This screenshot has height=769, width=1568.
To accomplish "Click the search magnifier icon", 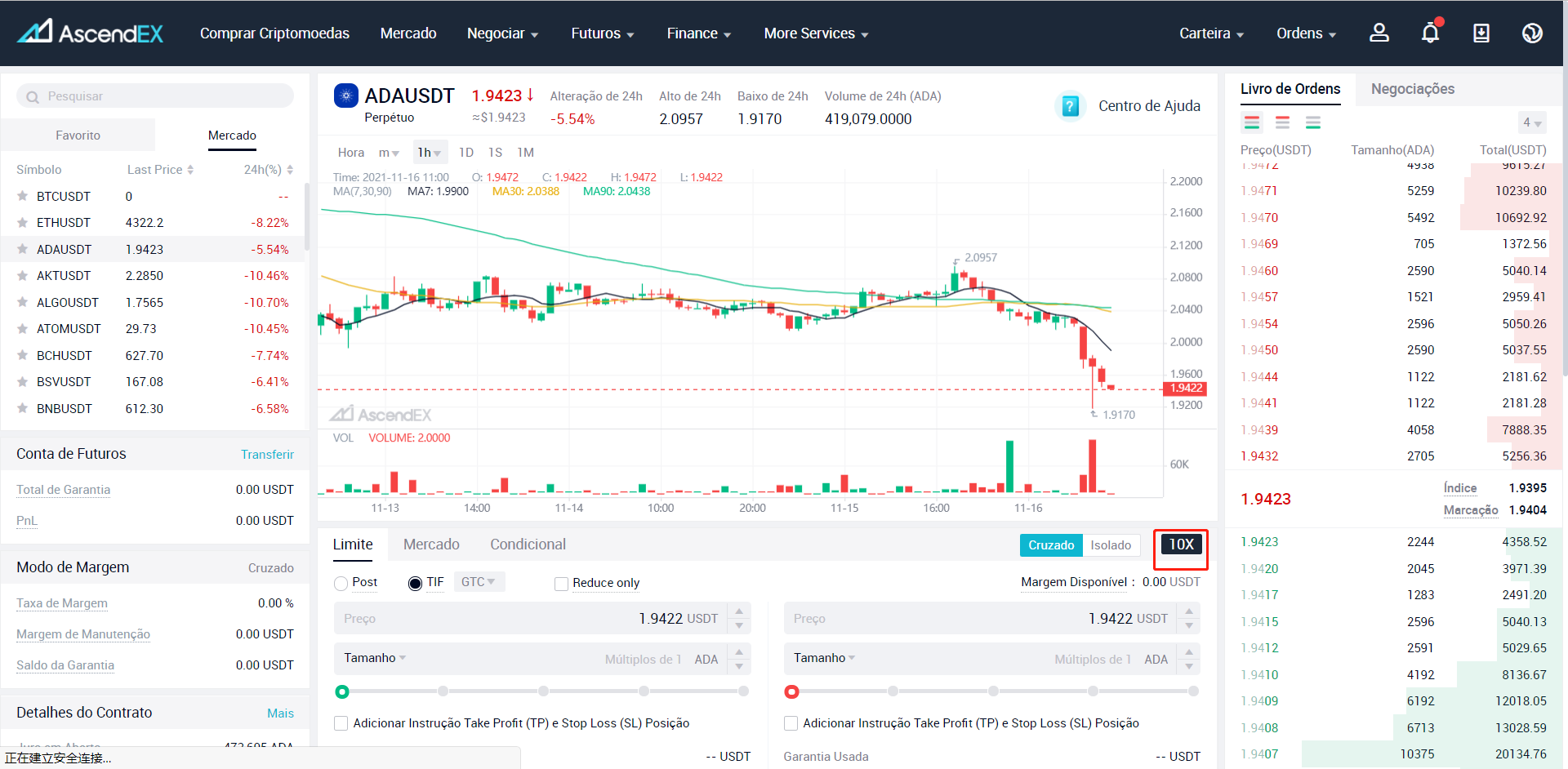I will [x=33, y=96].
